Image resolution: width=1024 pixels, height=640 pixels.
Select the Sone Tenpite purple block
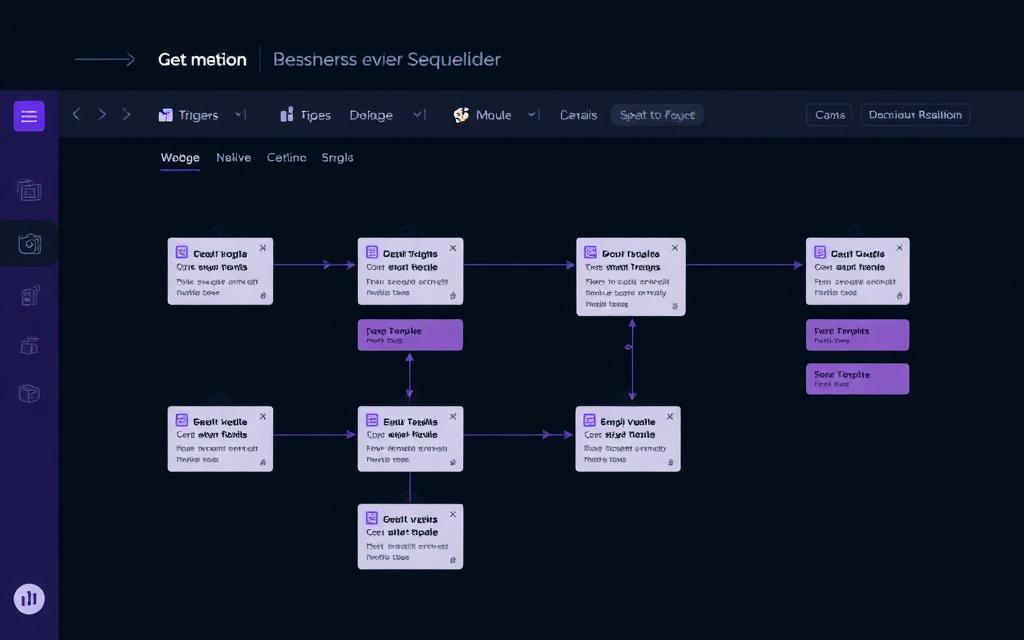click(x=857, y=379)
